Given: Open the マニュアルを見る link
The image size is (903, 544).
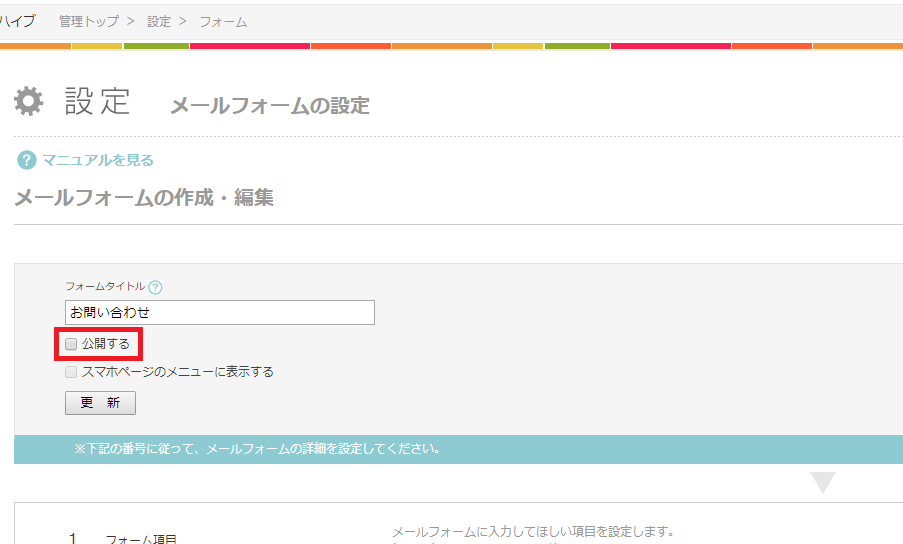Looking at the screenshot, I should pyautogui.click(x=98, y=160).
